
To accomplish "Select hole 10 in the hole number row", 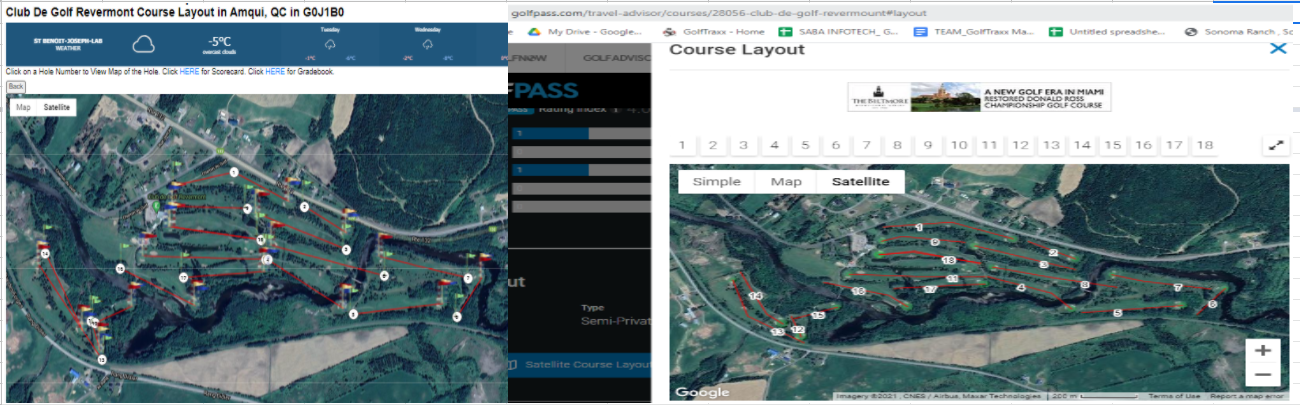I will [x=958, y=145].
